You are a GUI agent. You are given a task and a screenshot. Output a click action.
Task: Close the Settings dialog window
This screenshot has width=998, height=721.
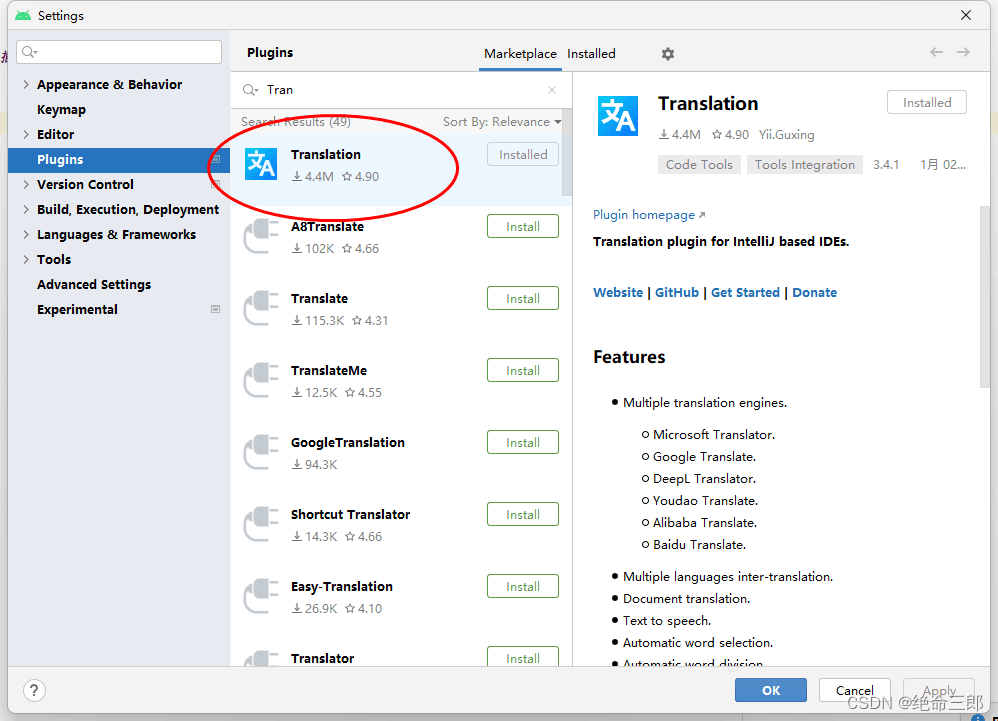point(966,15)
